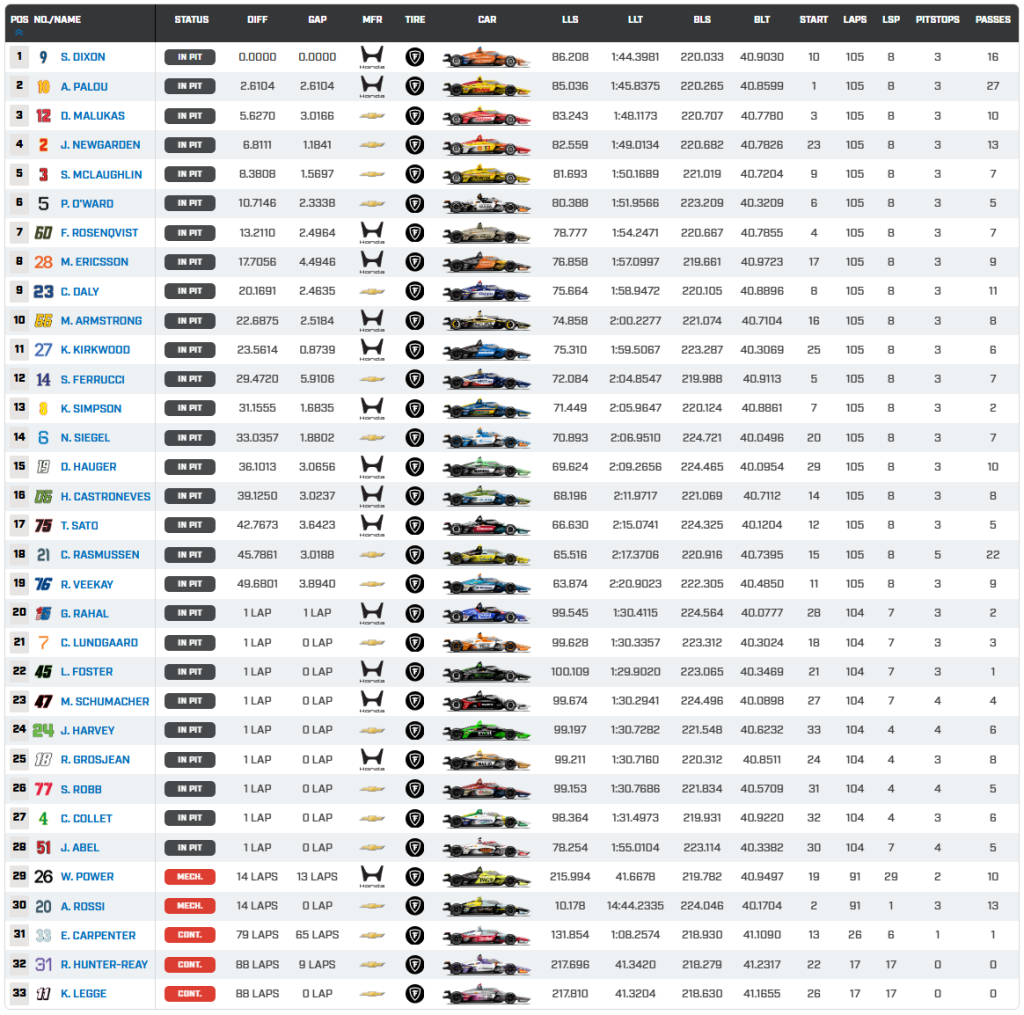The height and width of the screenshot is (1015, 1024).
Task: Click the Honda logo in M. Ericsson row
Action: (372, 262)
